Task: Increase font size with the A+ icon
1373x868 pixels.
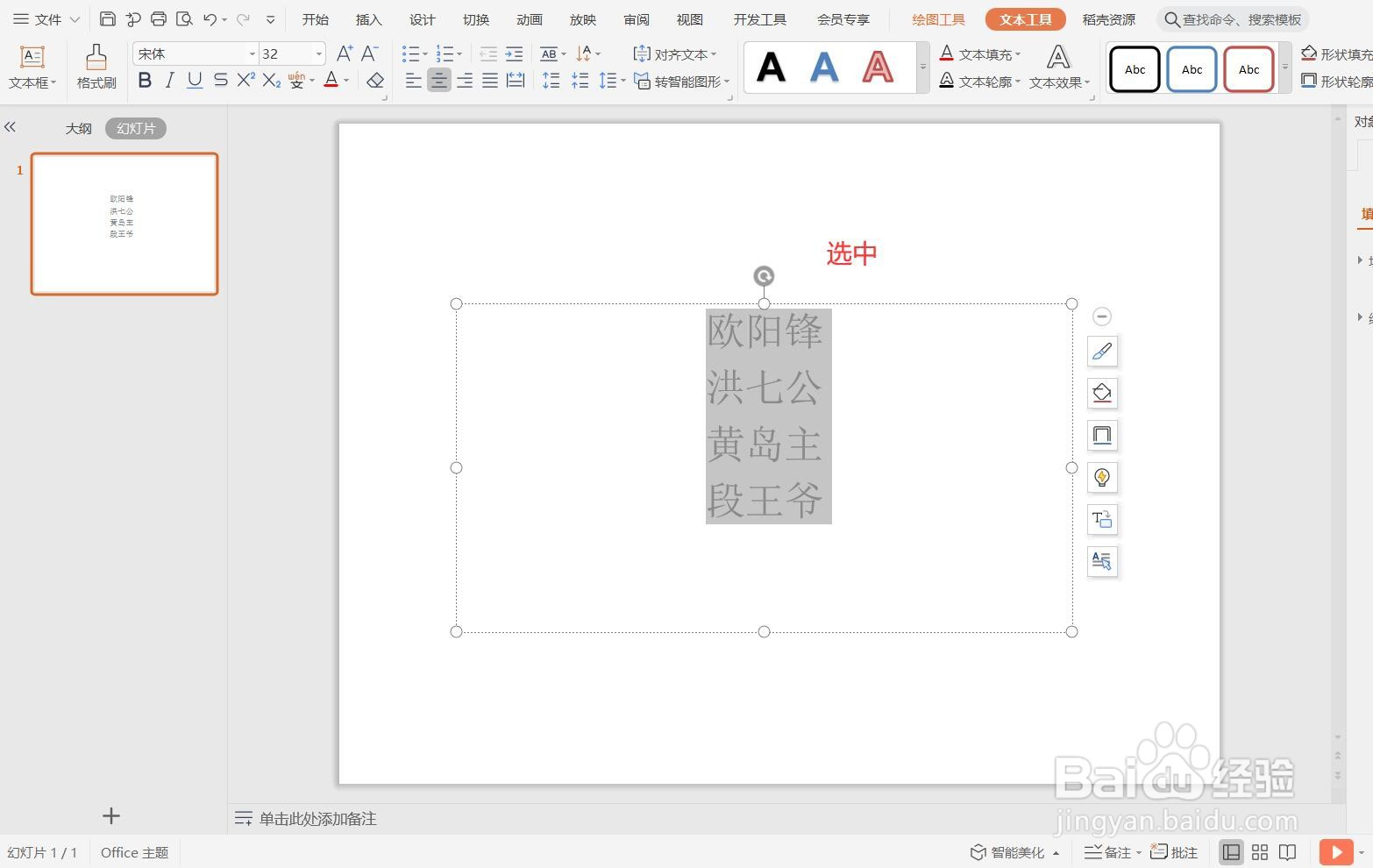Action: [x=345, y=53]
